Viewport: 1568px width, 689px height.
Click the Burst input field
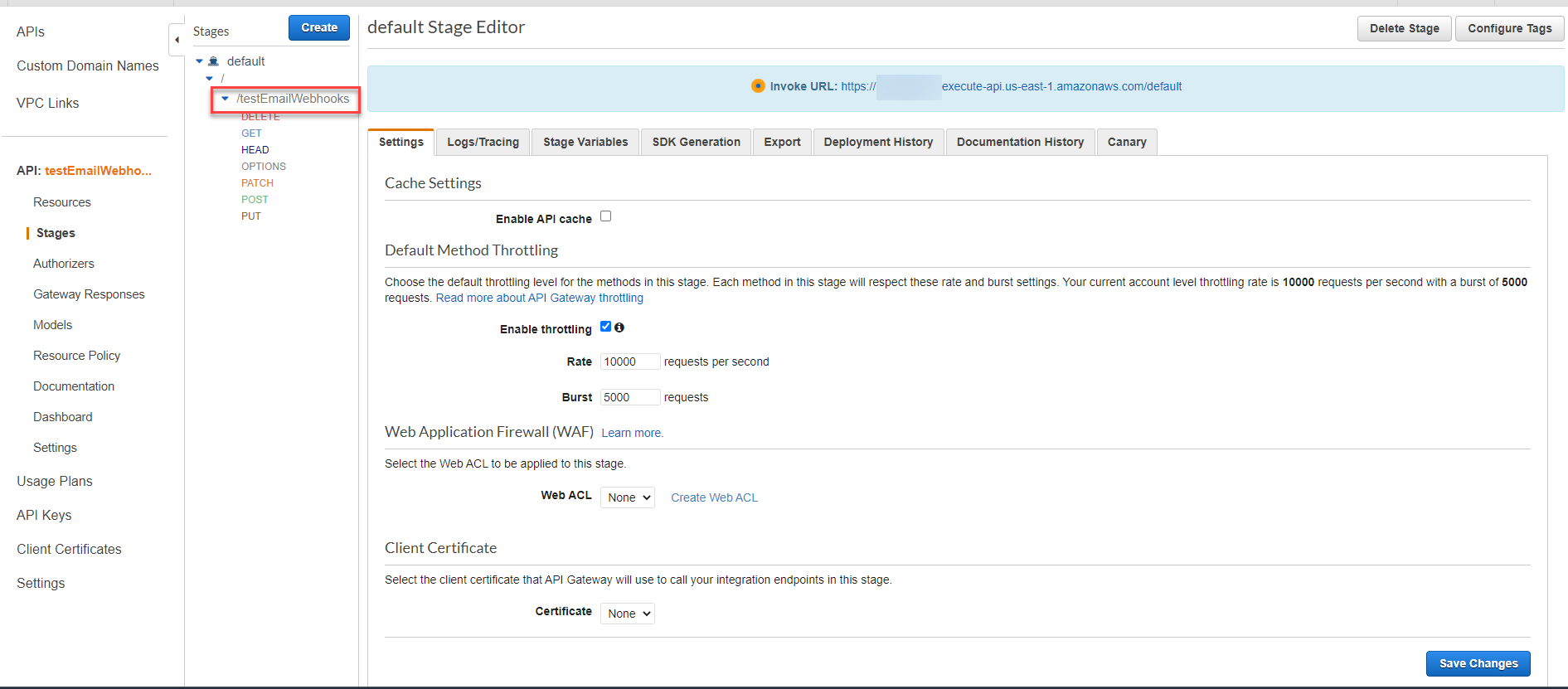coord(630,397)
